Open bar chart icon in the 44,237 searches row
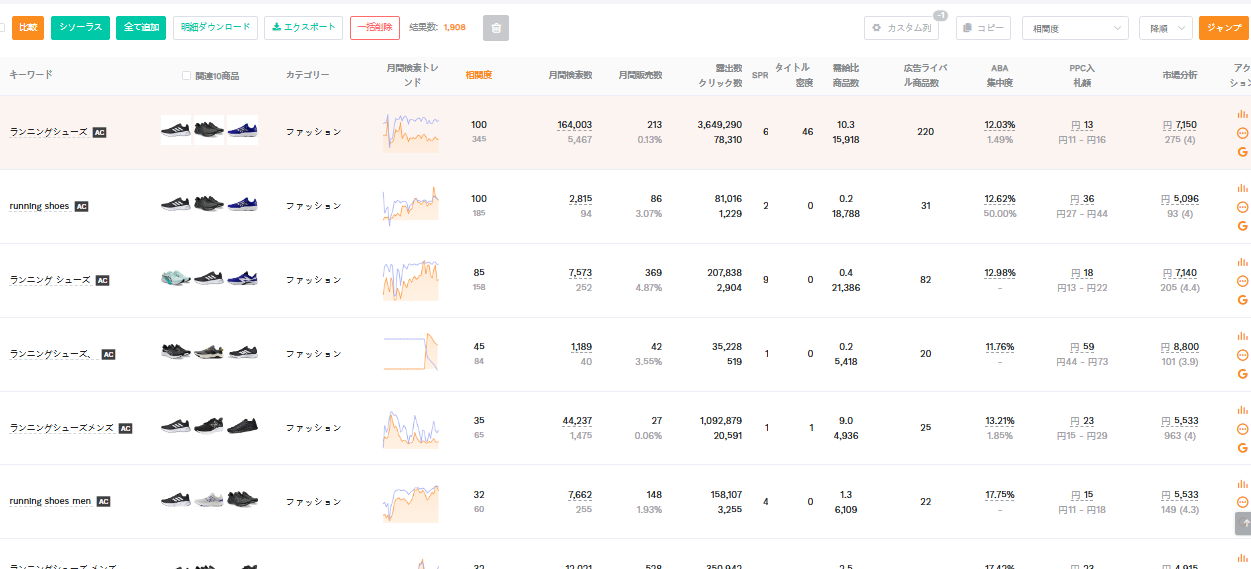Screen dimensions: 1251x569 [x=1243, y=409]
